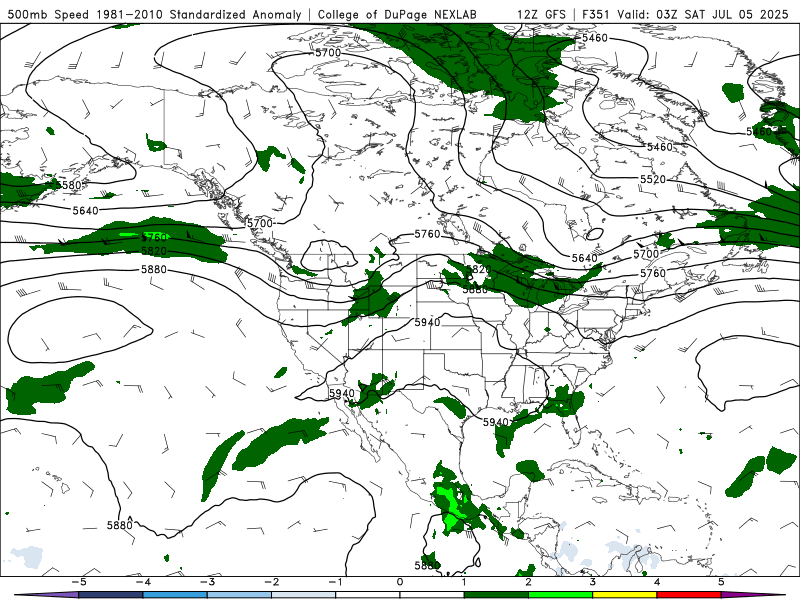
Task: Click the colorbar tick label -5
Action: (79, 582)
